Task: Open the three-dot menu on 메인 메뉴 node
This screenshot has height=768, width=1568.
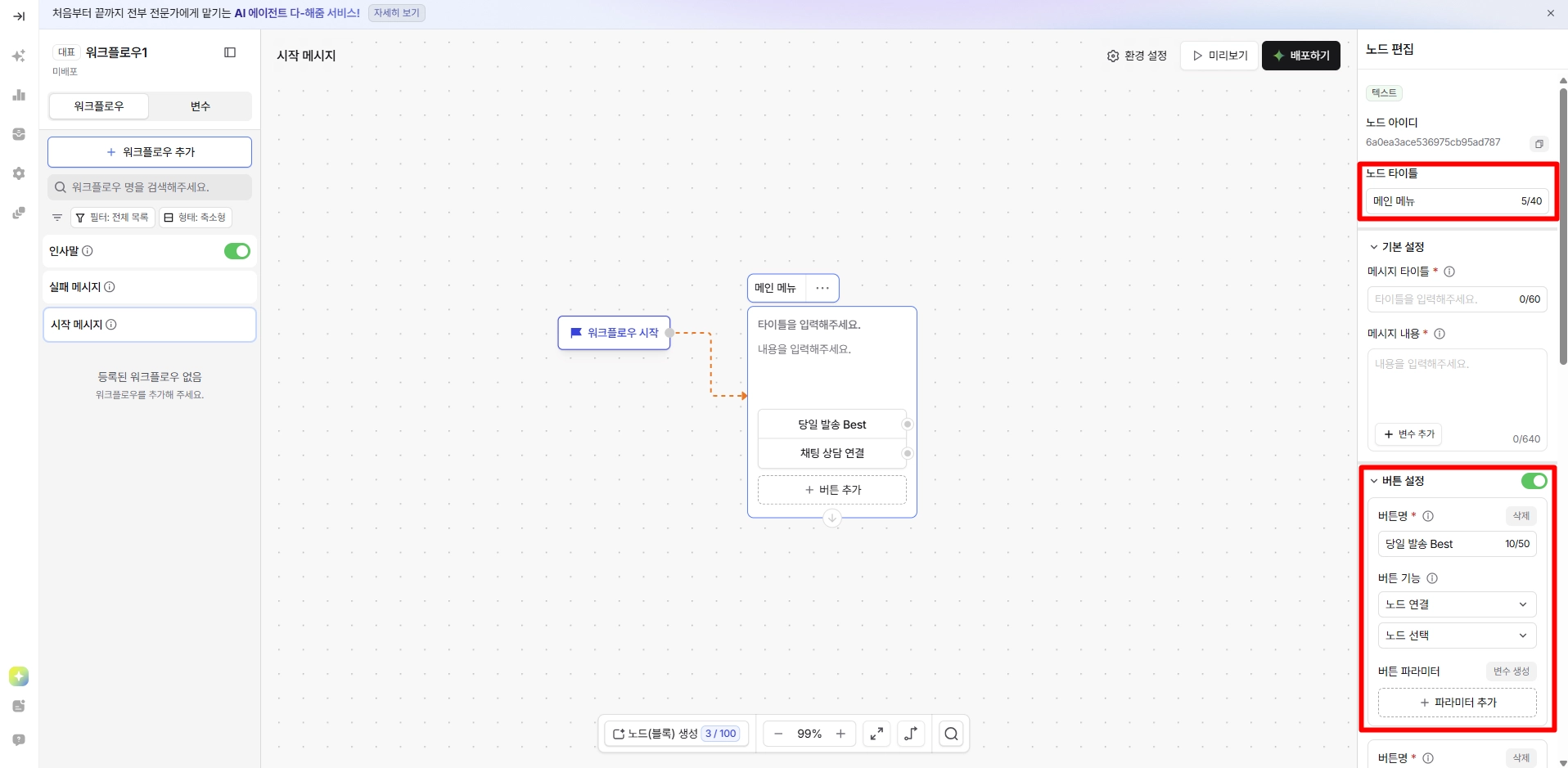Action: [822, 288]
